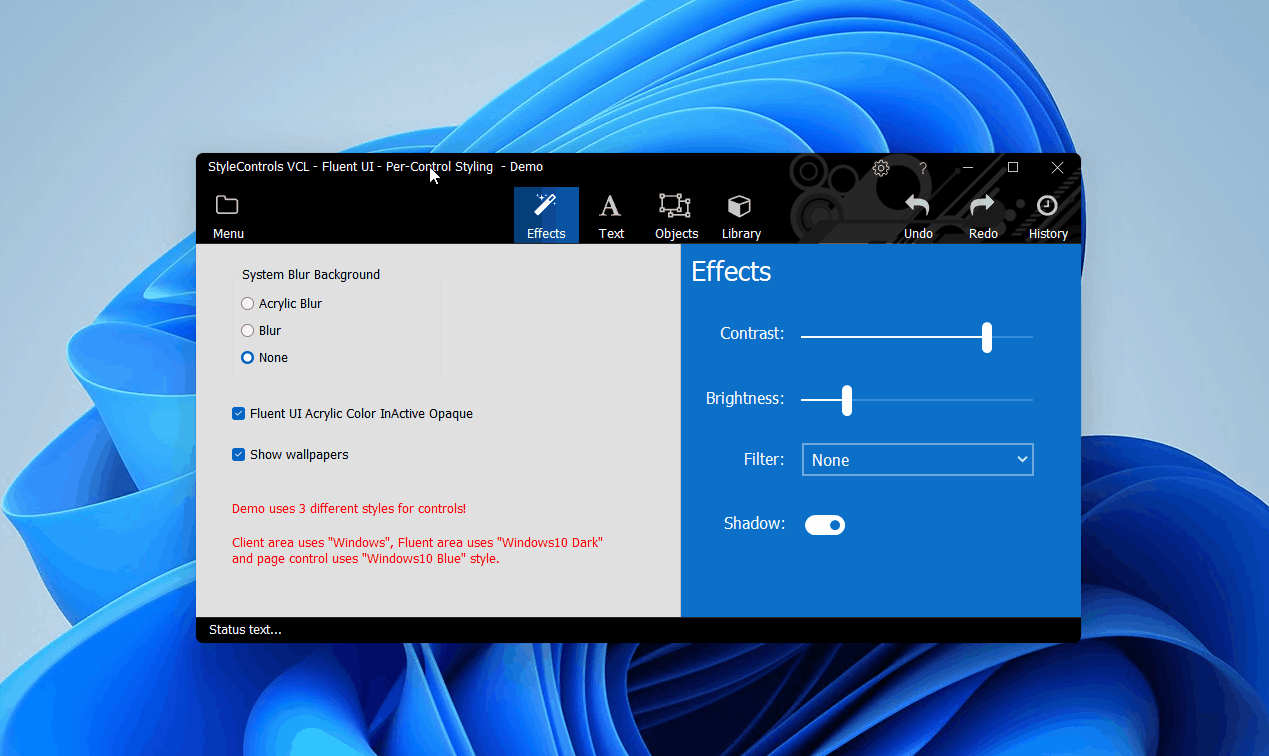Open the Filter dropdown
1269x756 pixels.
917,460
